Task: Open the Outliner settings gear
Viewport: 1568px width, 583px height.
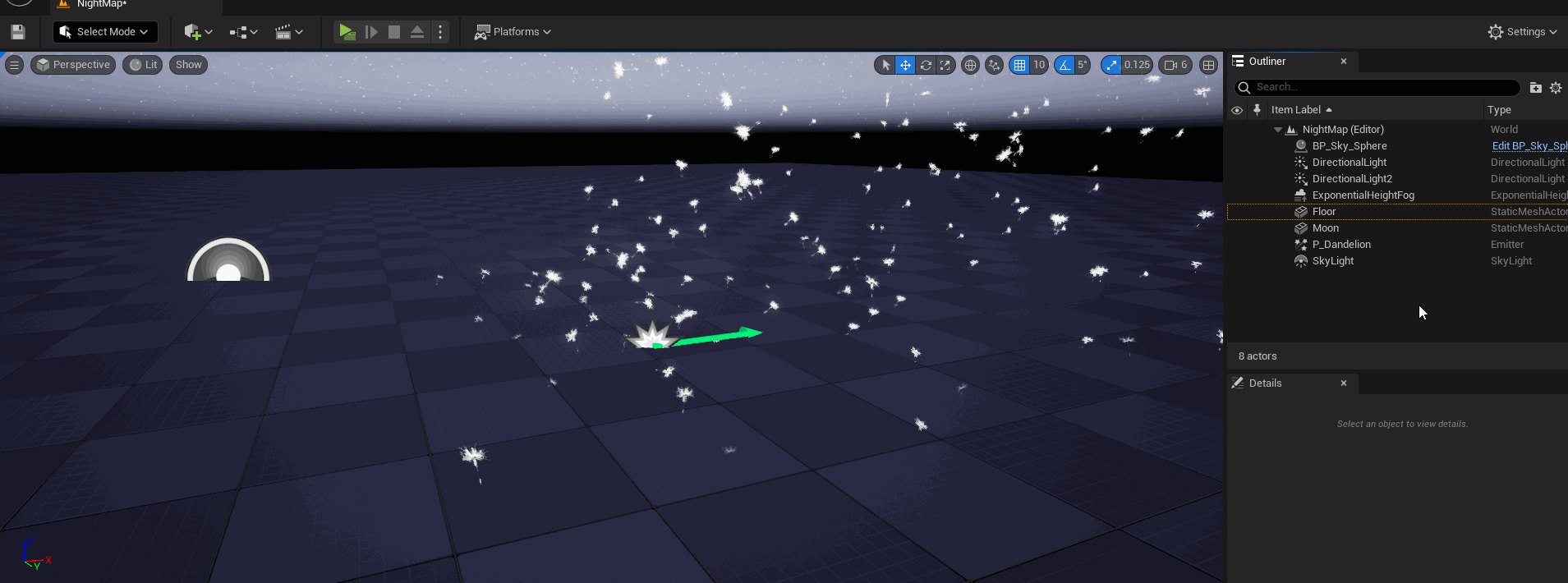Action: [x=1556, y=88]
